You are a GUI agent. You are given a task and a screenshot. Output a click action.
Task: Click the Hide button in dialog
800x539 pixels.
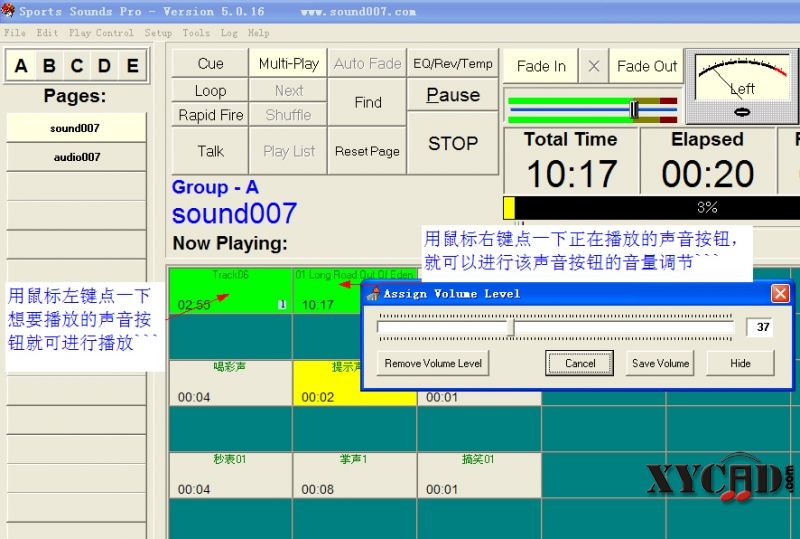740,363
